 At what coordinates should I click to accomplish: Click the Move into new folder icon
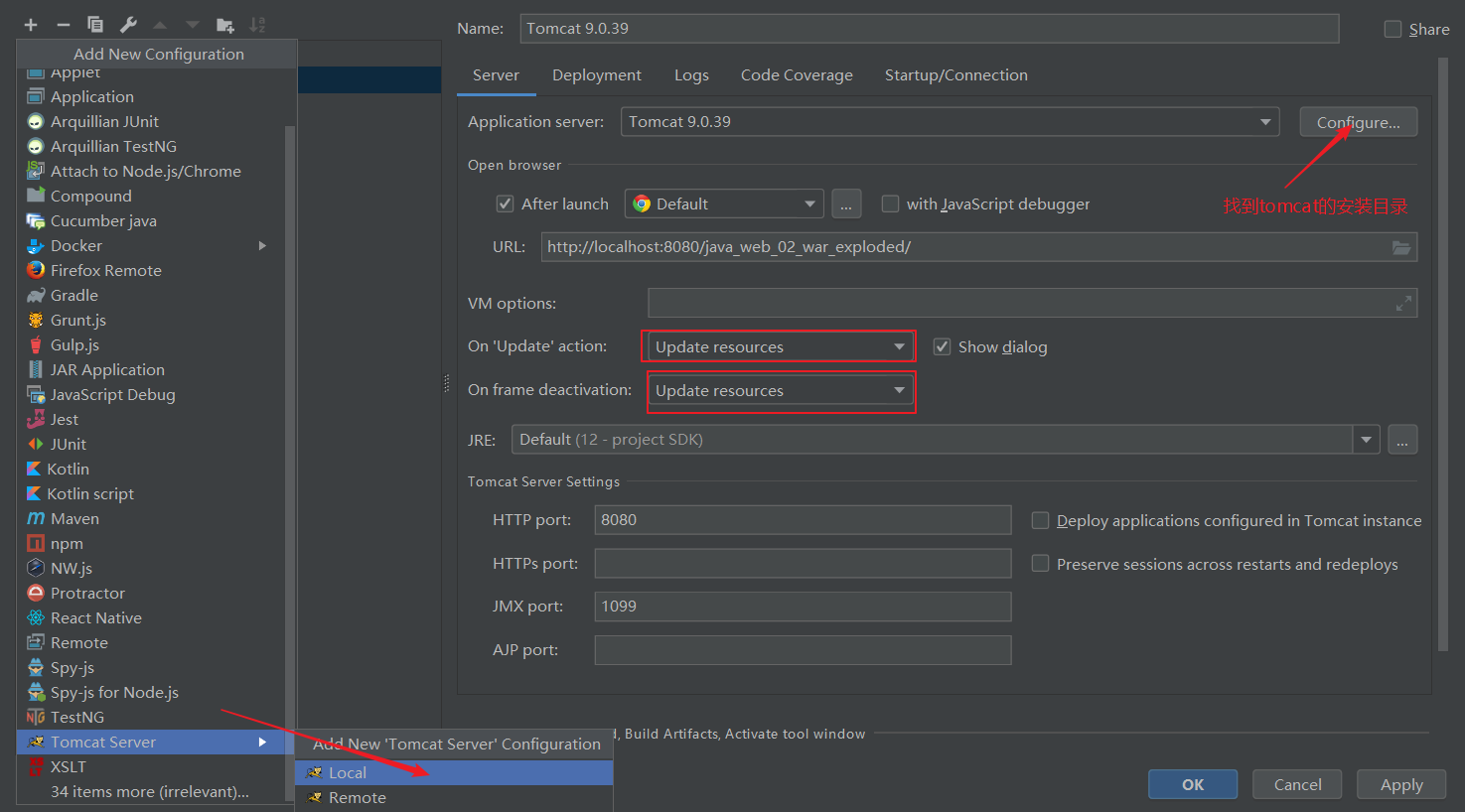point(225,25)
